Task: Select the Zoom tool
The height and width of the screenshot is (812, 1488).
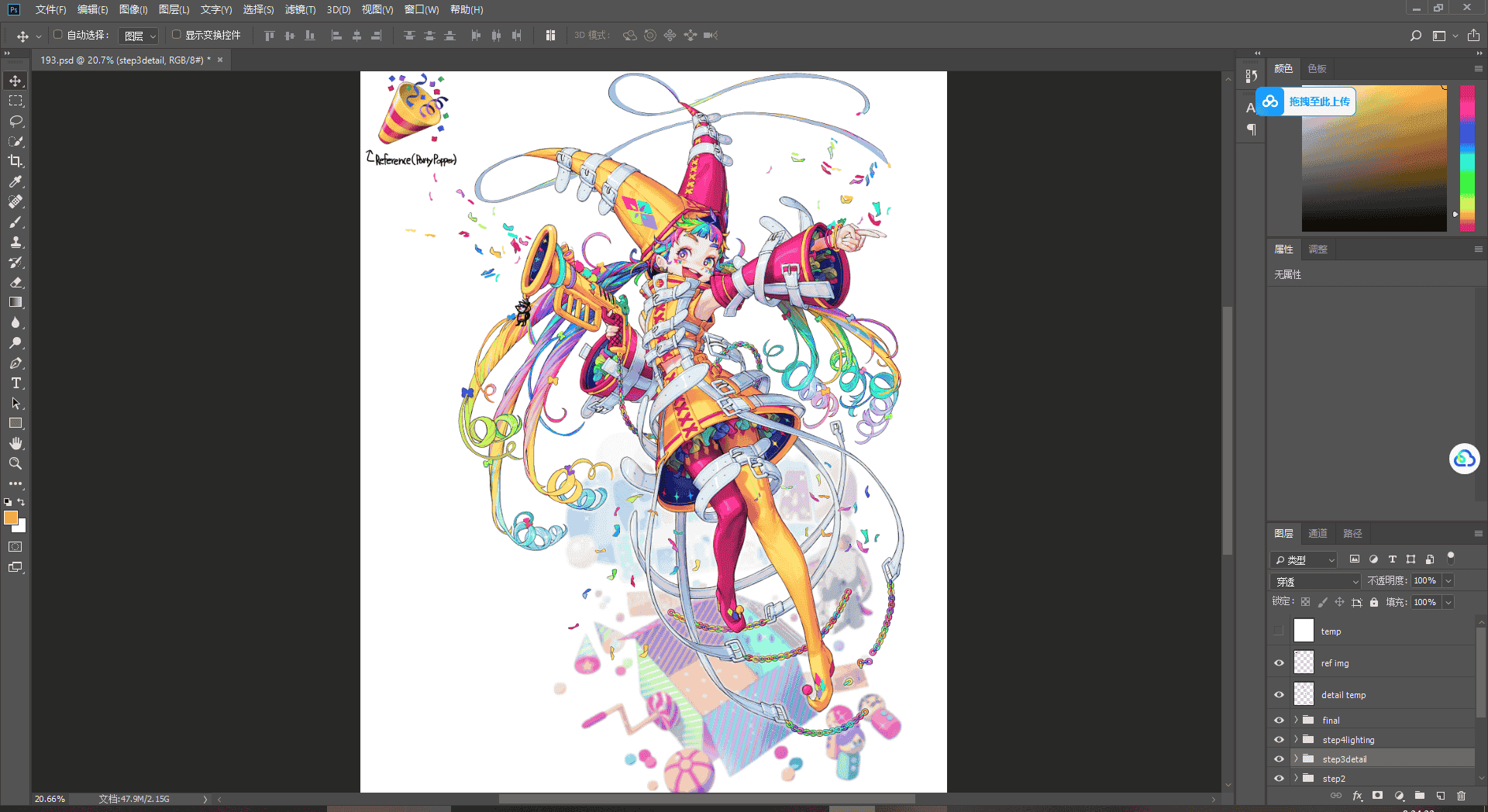Action: tap(15, 463)
